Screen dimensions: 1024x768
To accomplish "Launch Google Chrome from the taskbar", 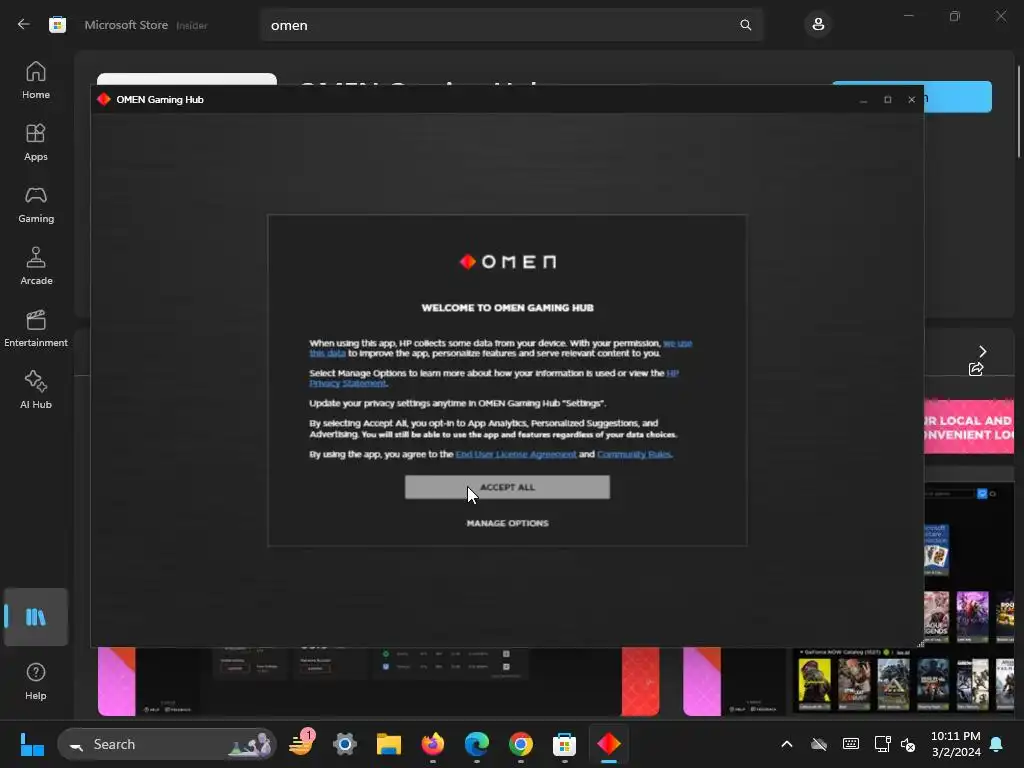I will [x=520, y=744].
